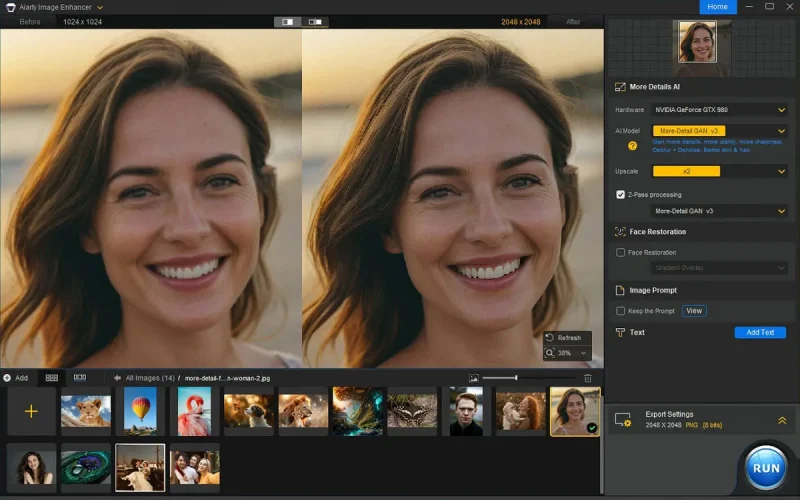Open the Hardware dropdown showing NVIDIA GeForce GTX 980
This screenshot has width=800, height=500.
[x=719, y=110]
